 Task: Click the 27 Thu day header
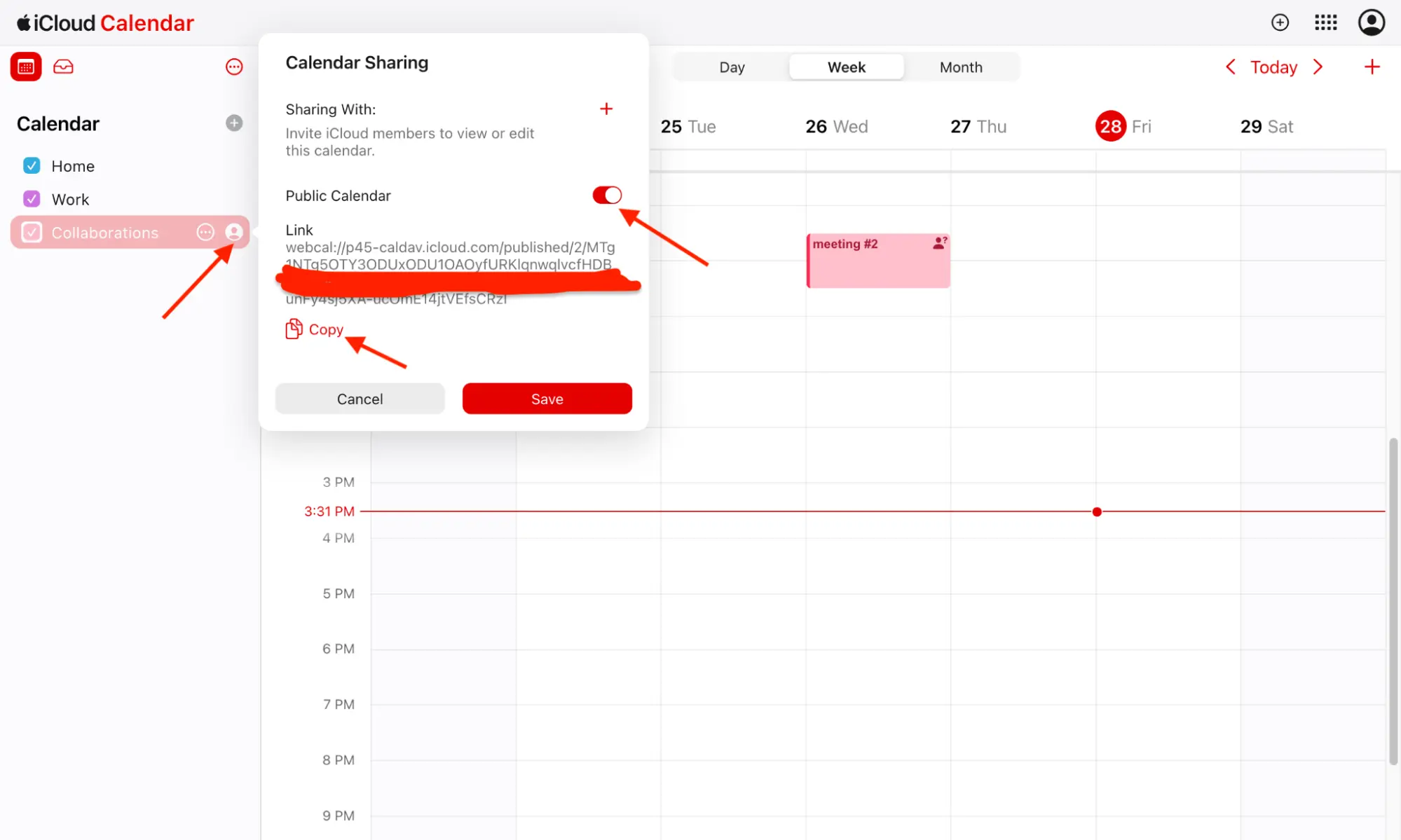[x=978, y=127]
